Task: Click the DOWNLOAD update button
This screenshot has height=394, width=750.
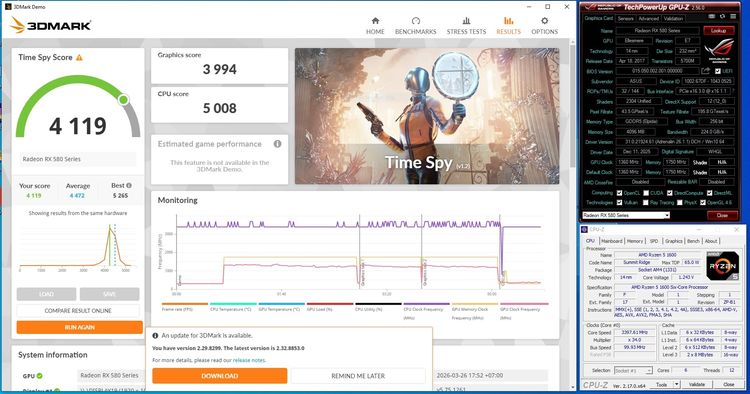Action: pos(220,376)
